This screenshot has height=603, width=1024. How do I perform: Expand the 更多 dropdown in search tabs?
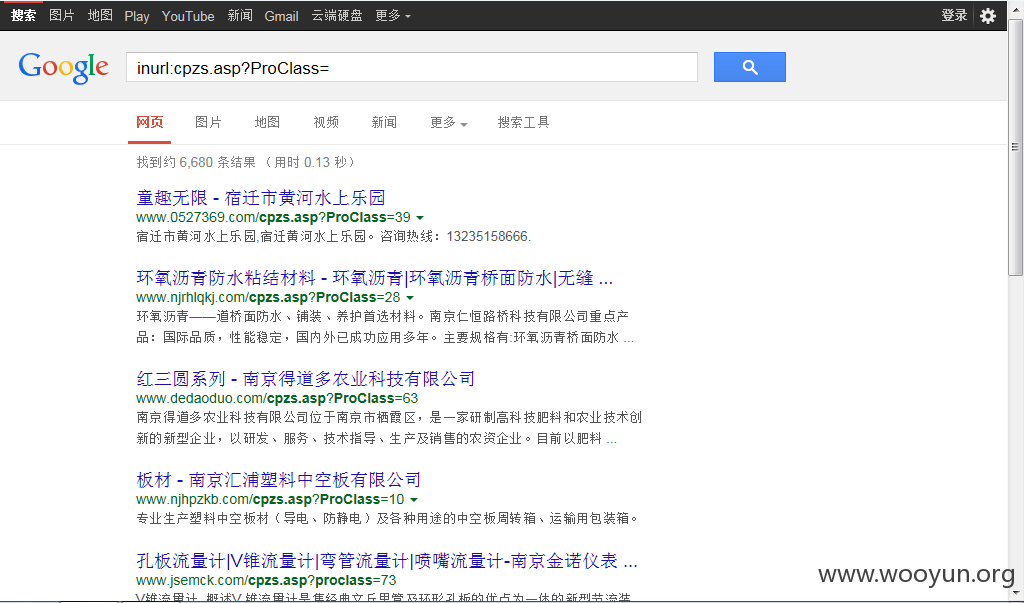[x=449, y=122]
